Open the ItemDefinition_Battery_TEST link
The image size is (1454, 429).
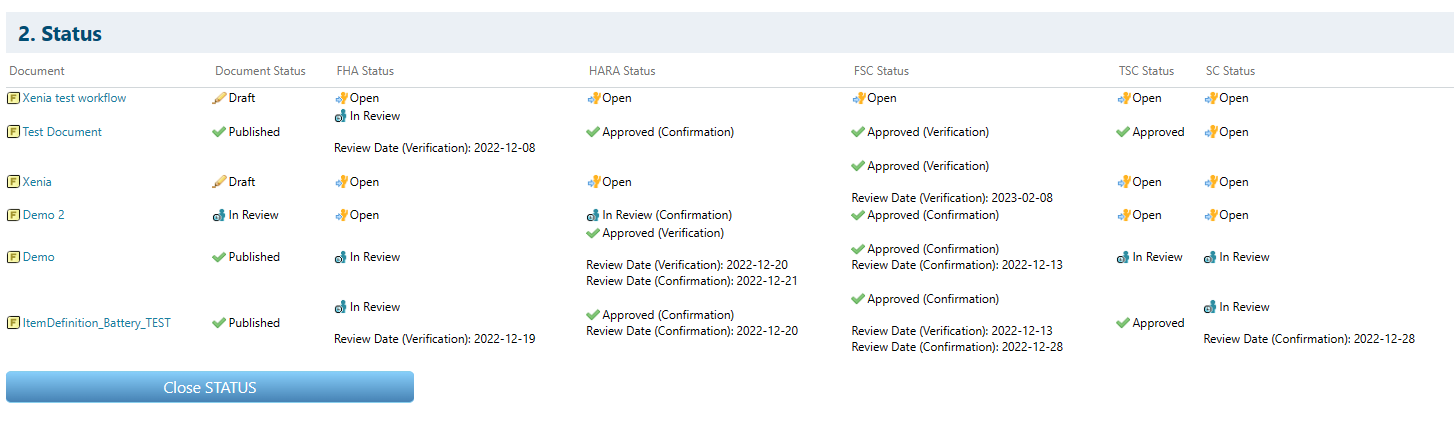coord(97,323)
